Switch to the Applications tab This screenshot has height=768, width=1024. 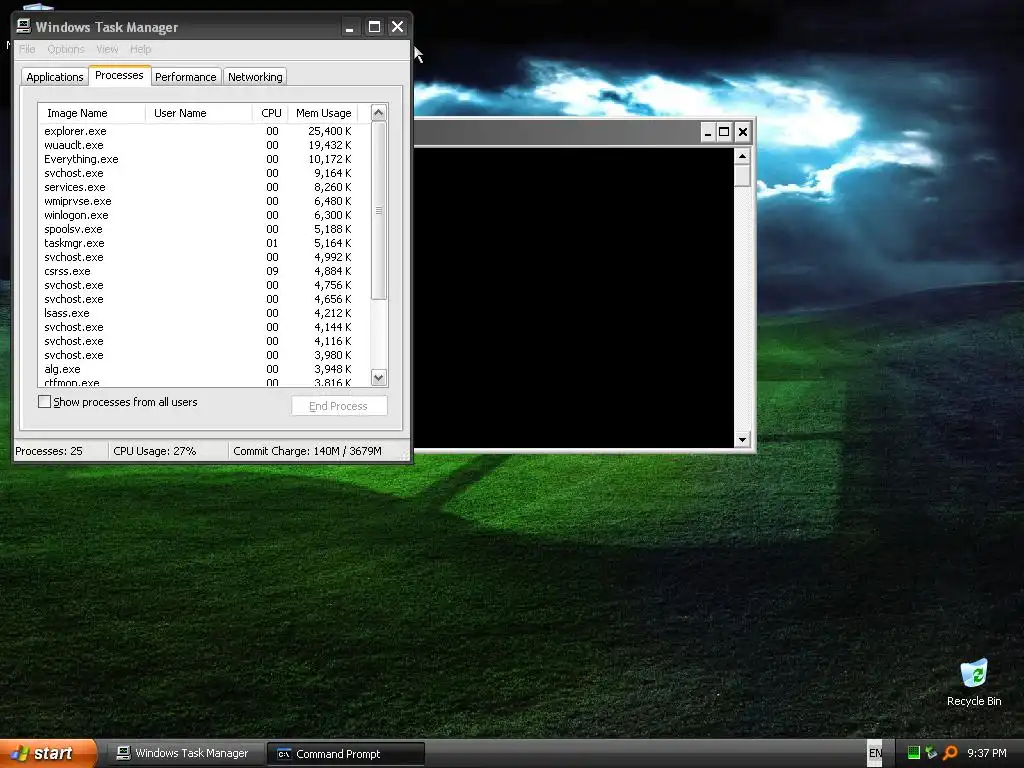tap(55, 76)
